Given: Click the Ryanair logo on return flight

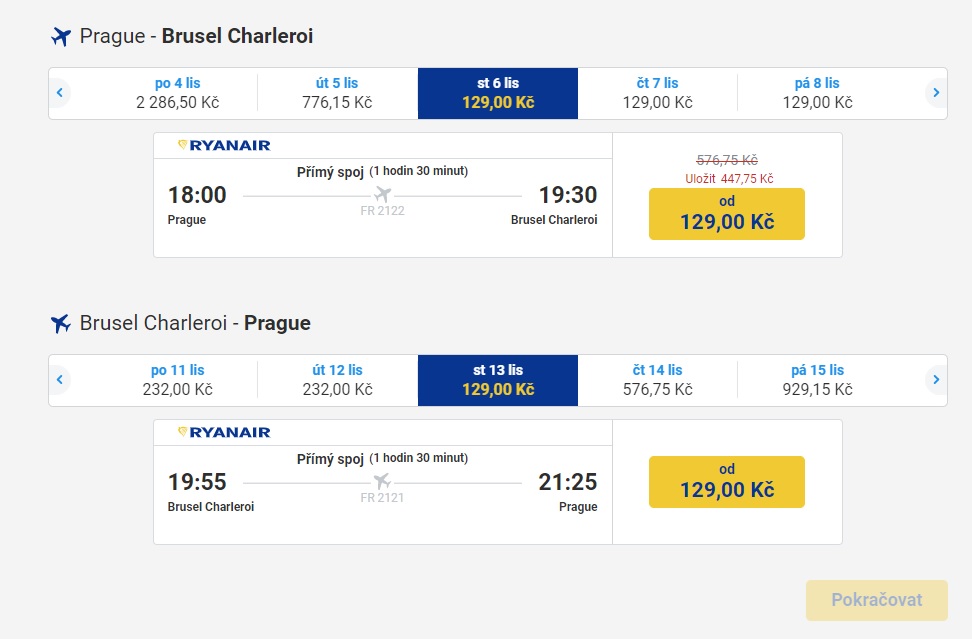Looking at the screenshot, I should tap(224, 433).
